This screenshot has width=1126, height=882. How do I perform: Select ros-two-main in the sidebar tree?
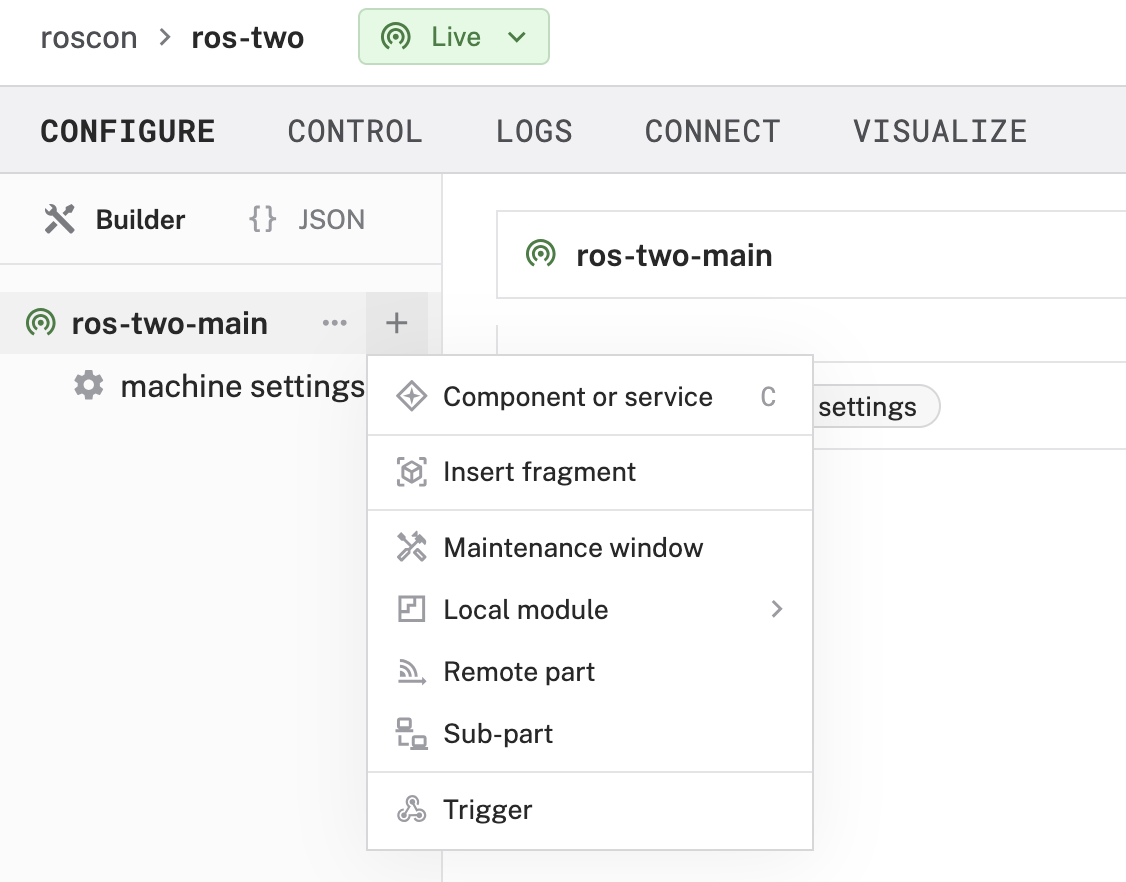coord(169,323)
